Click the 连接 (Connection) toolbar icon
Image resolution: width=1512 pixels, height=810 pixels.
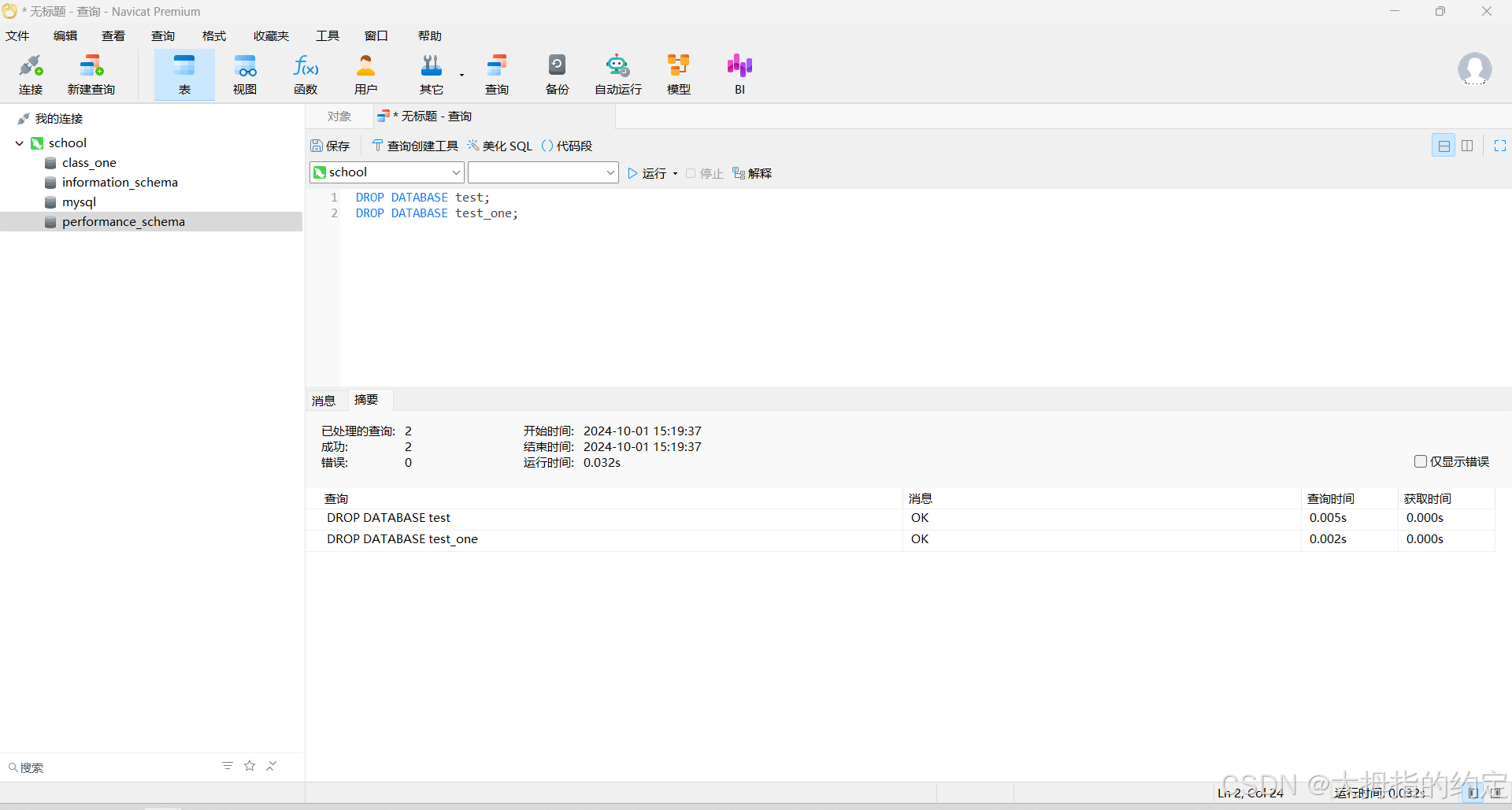(31, 75)
